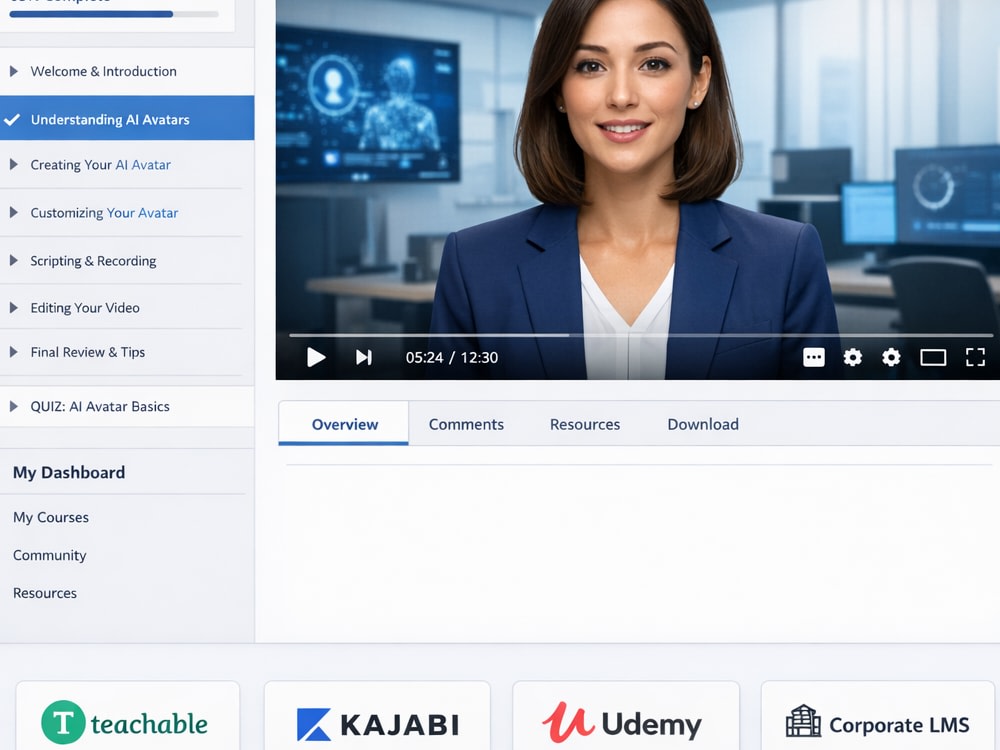Image resolution: width=1000 pixels, height=750 pixels.
Task: Play the lesson video
Action: [316, 357]
